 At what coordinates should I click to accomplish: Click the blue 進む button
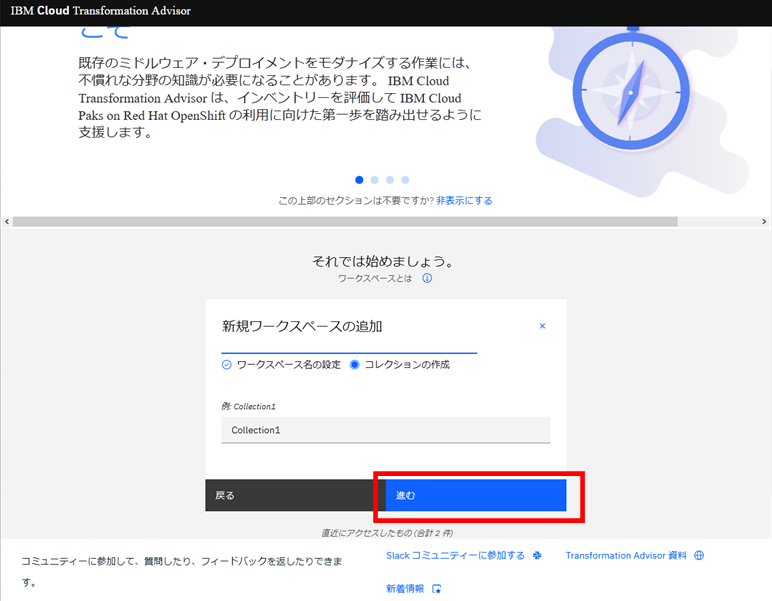(476, 495)
